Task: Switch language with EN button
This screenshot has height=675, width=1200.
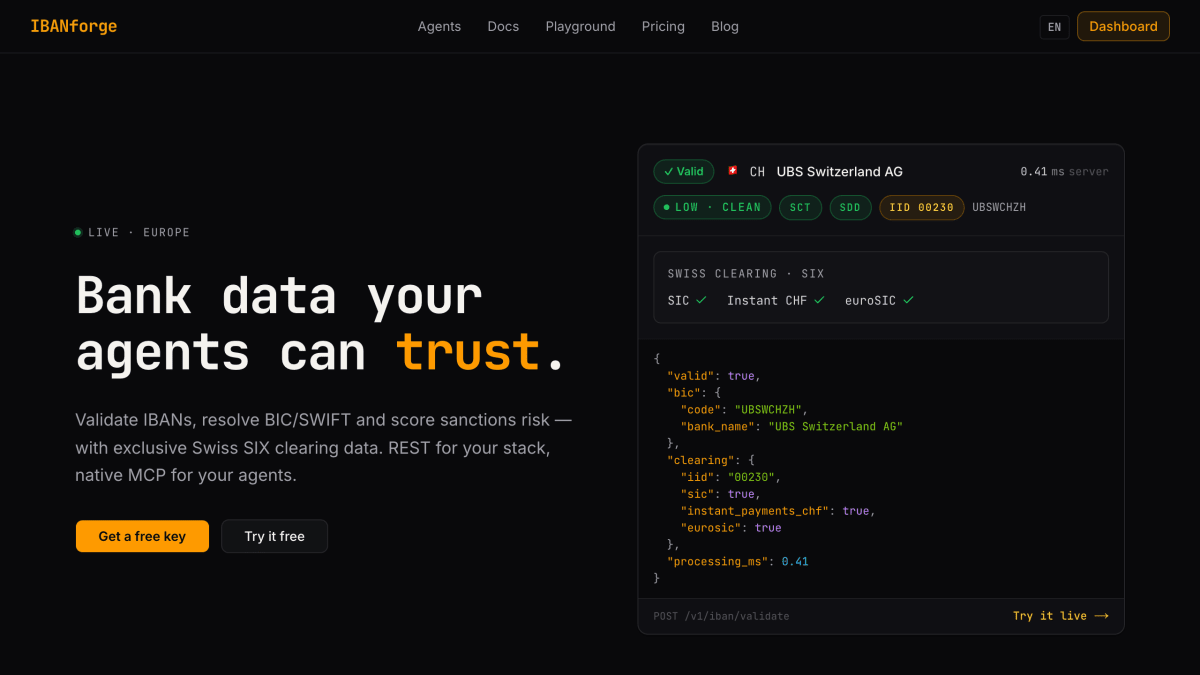Action: 1054,27
